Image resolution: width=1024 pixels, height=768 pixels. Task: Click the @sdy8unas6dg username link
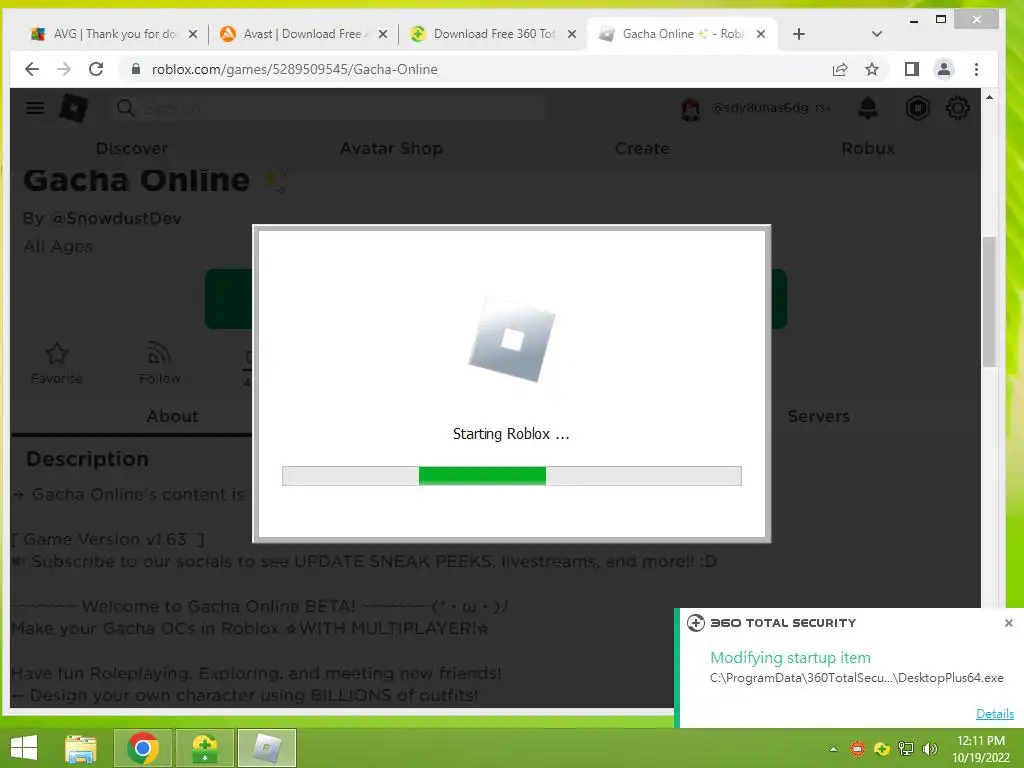(x=760, y=108)
